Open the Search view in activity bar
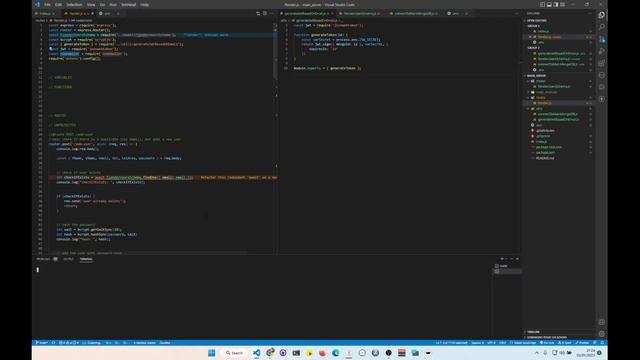The width and height of the screenshot is (640, 360). coord(602,27)
